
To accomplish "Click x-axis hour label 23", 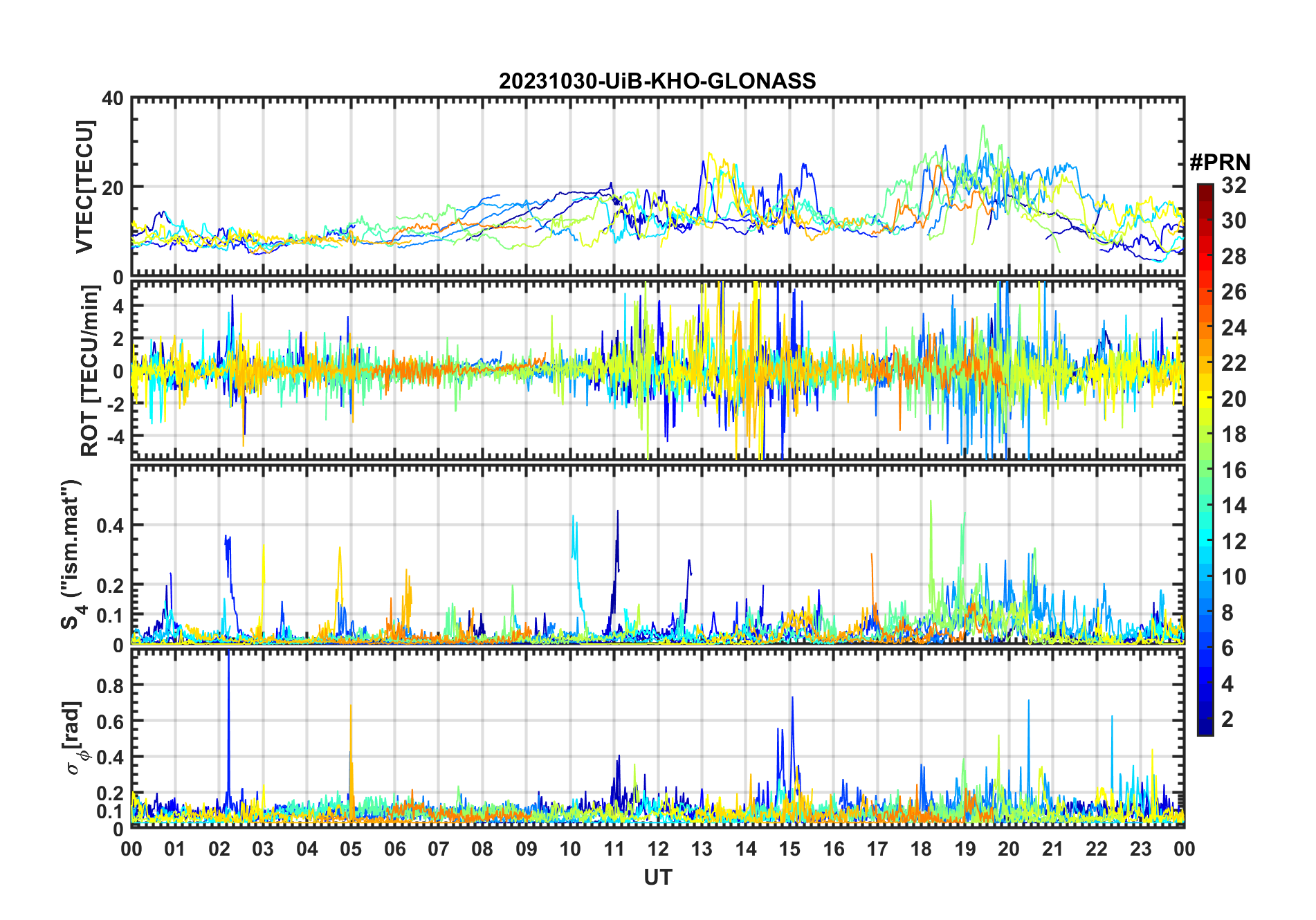I will 1140,849.
